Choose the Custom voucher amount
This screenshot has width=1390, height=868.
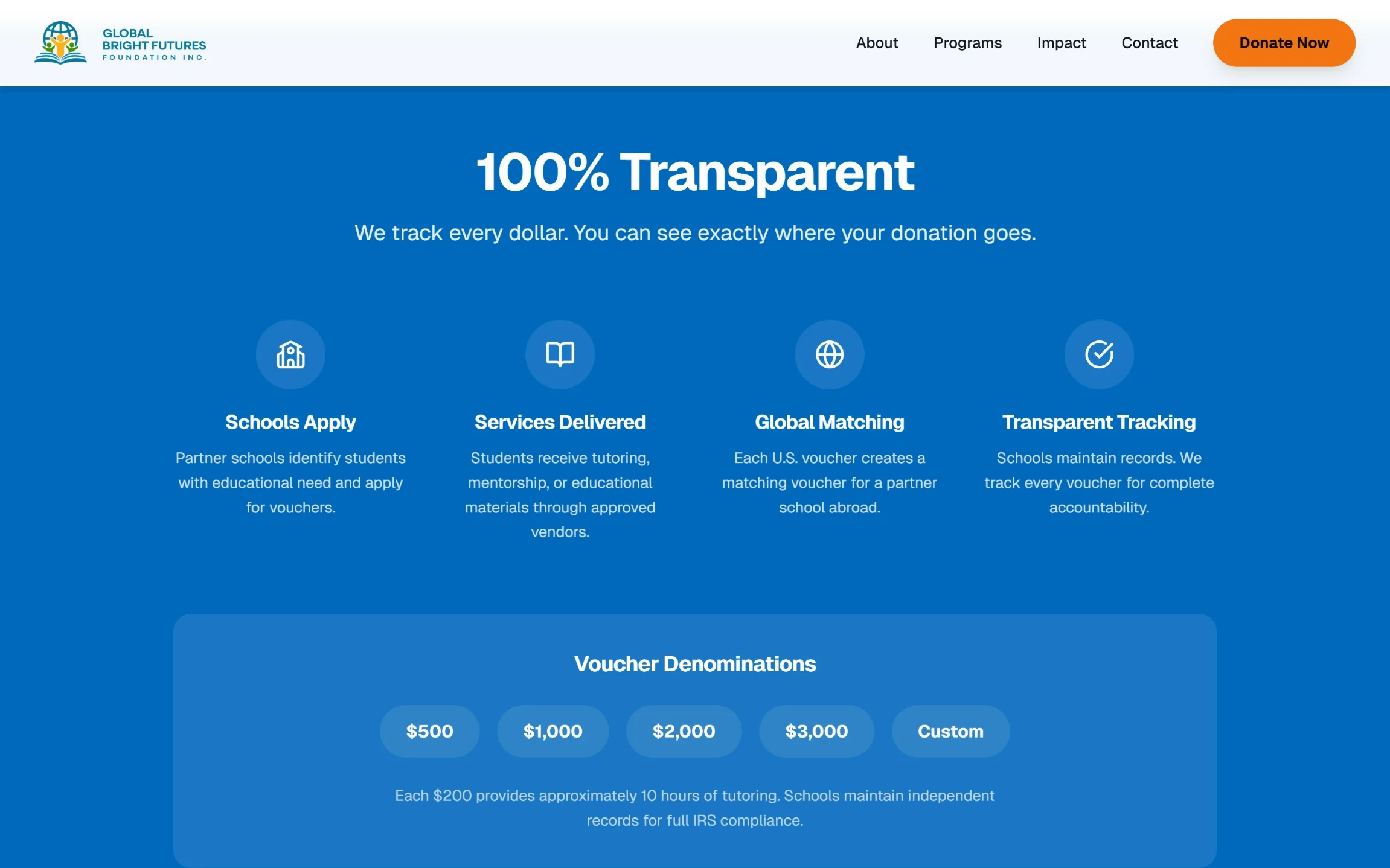click(950, 731)
